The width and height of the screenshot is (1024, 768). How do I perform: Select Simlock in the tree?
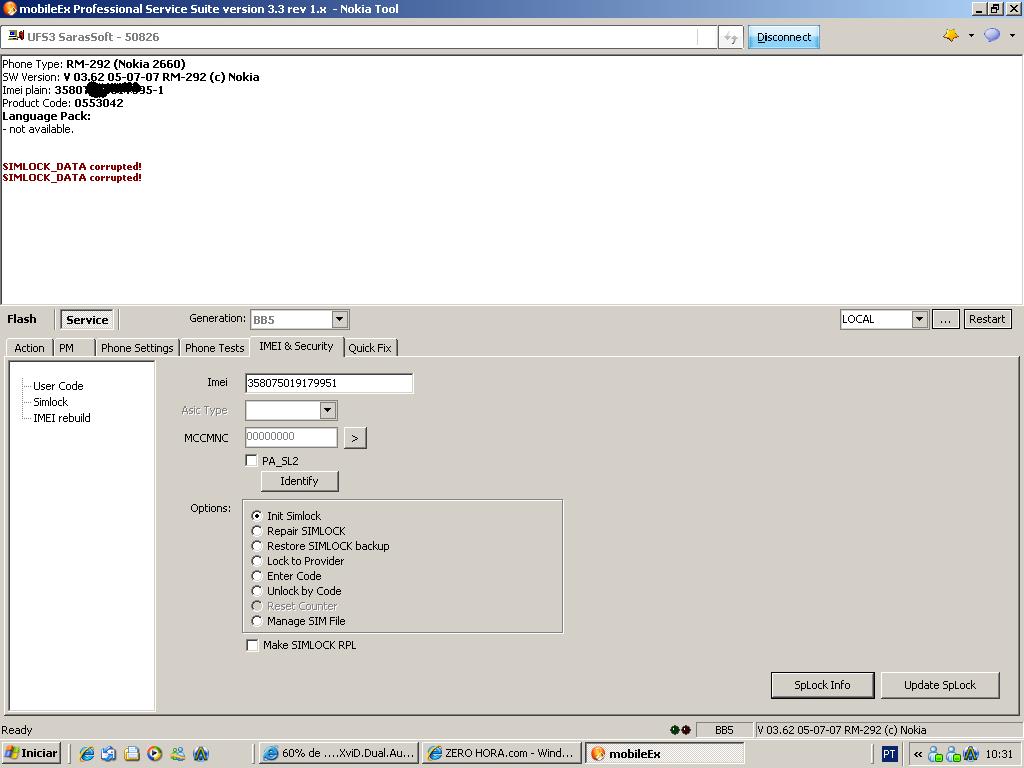pyautogui.click(x=50, y=402)
